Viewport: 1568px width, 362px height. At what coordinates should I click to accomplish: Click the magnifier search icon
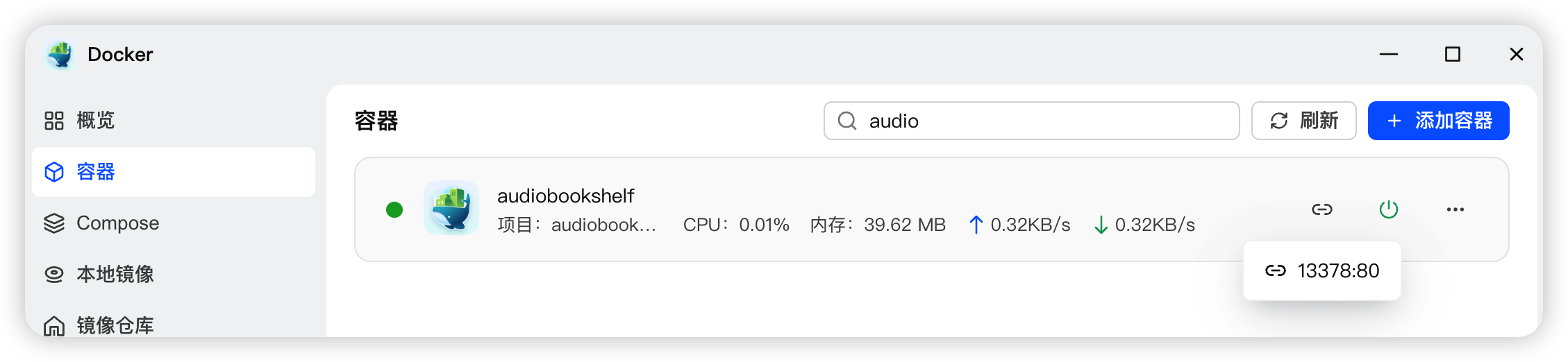coord(847,121)
